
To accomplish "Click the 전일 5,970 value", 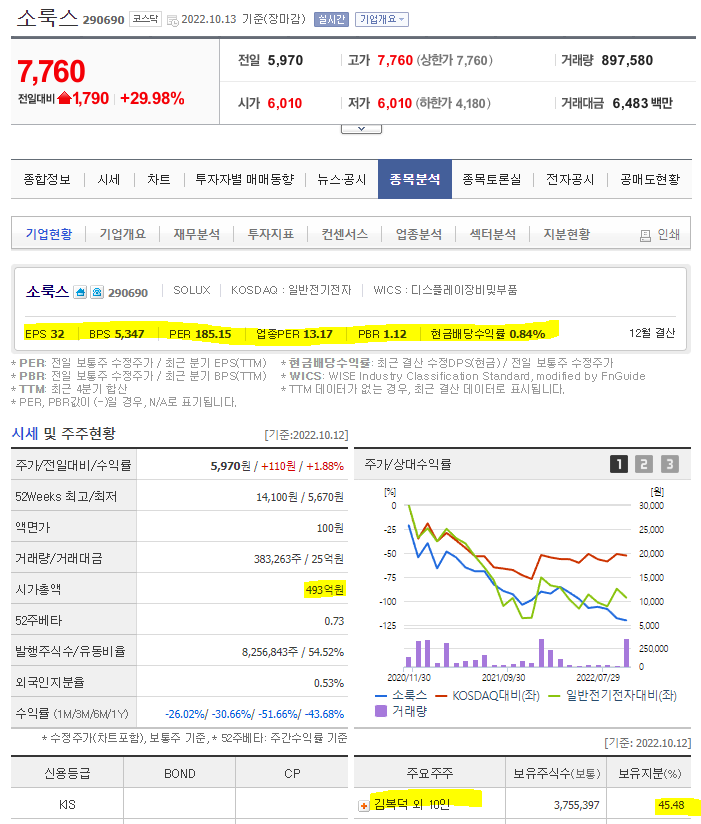I will pyautogui.click(x=285, y=60).
